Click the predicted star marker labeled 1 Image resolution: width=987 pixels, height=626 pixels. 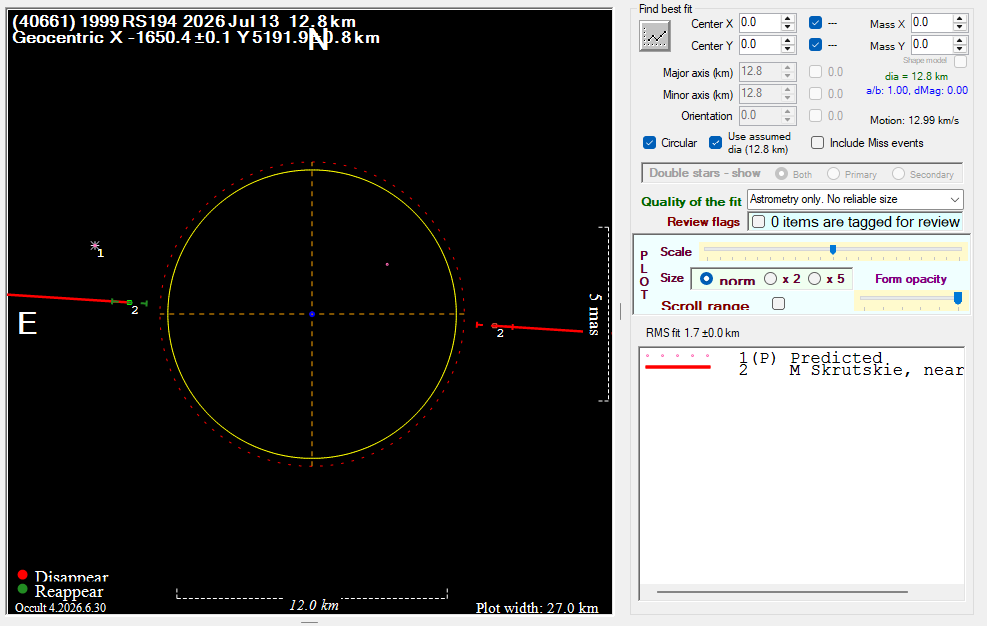[95, 245]
